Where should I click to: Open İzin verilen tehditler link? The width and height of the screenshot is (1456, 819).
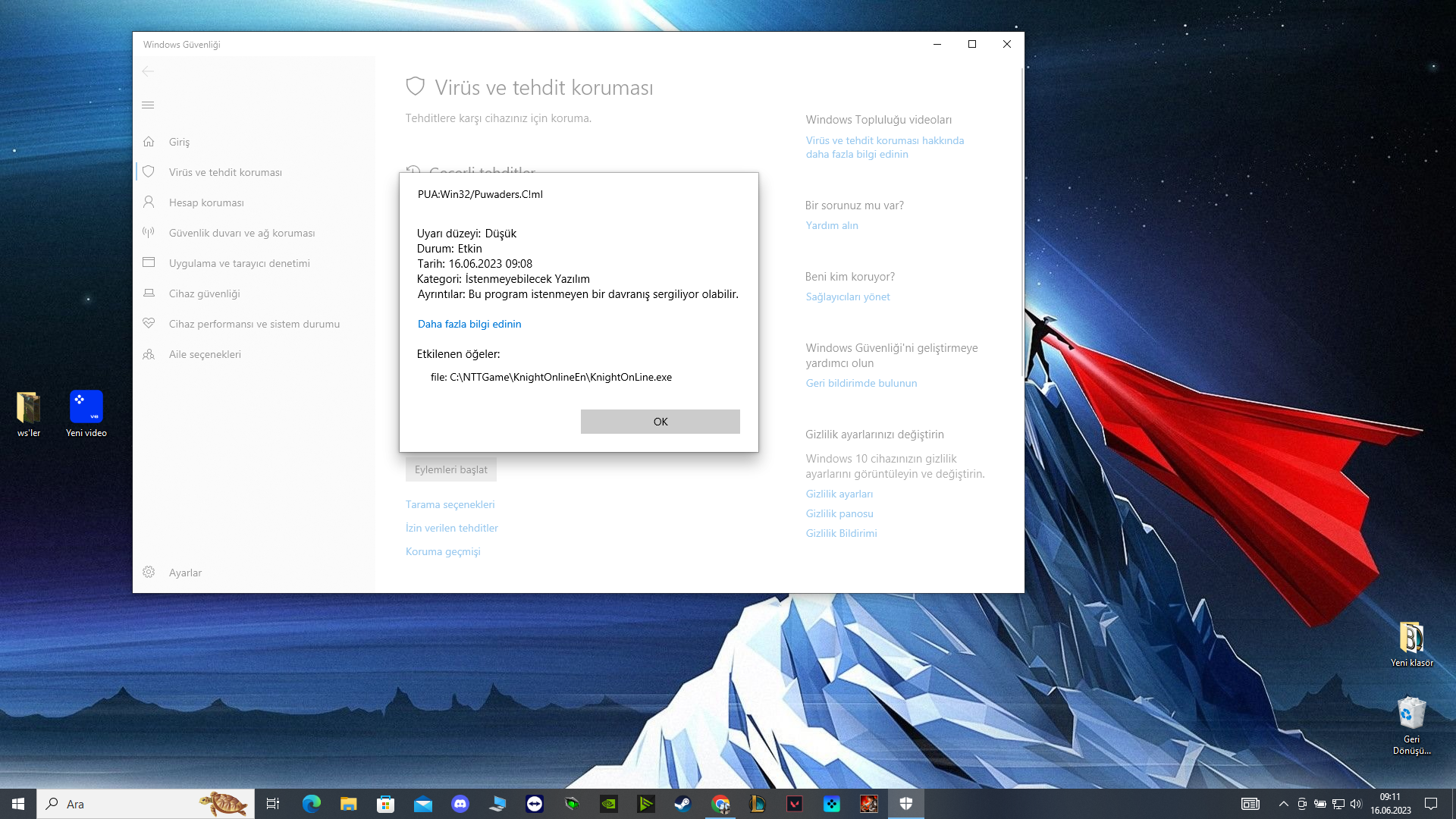(452, 528)
